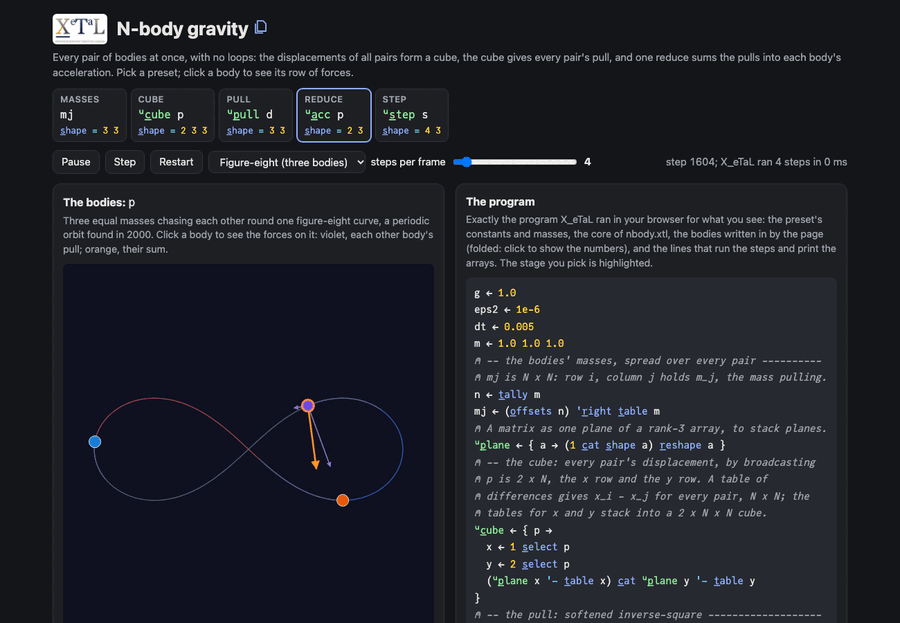Click the blue body on the orbit
Viewport: 900px width, 623px height.
(95, 442)
